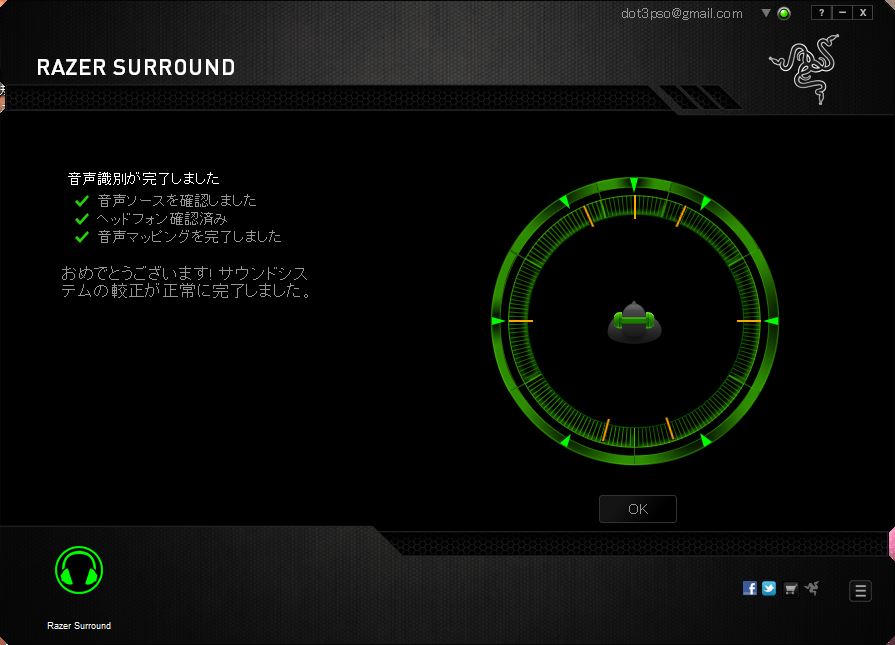Minimize the Razer Surround window
895x645 pixels.
click(842, 13)
